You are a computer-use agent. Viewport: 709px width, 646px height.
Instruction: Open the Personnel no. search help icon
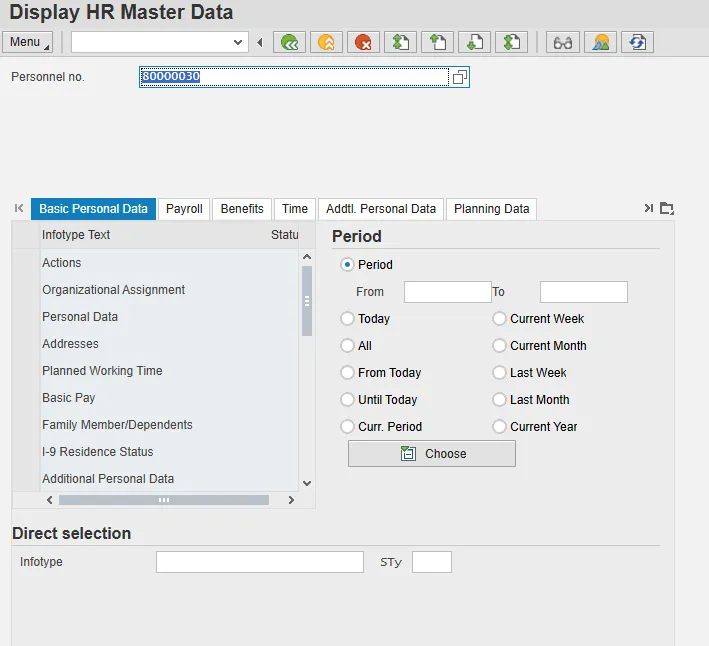[459, 77]
